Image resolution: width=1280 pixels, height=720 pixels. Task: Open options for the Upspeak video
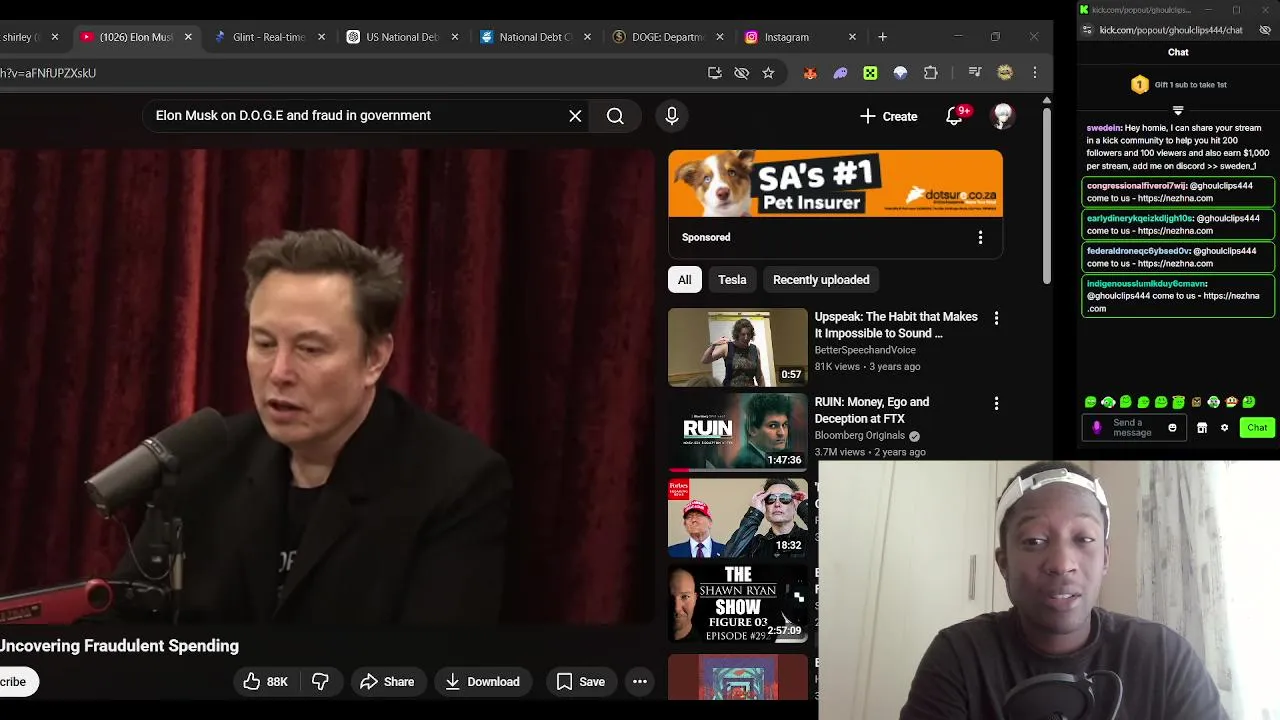pyautogui.click(x=996, y=318)
